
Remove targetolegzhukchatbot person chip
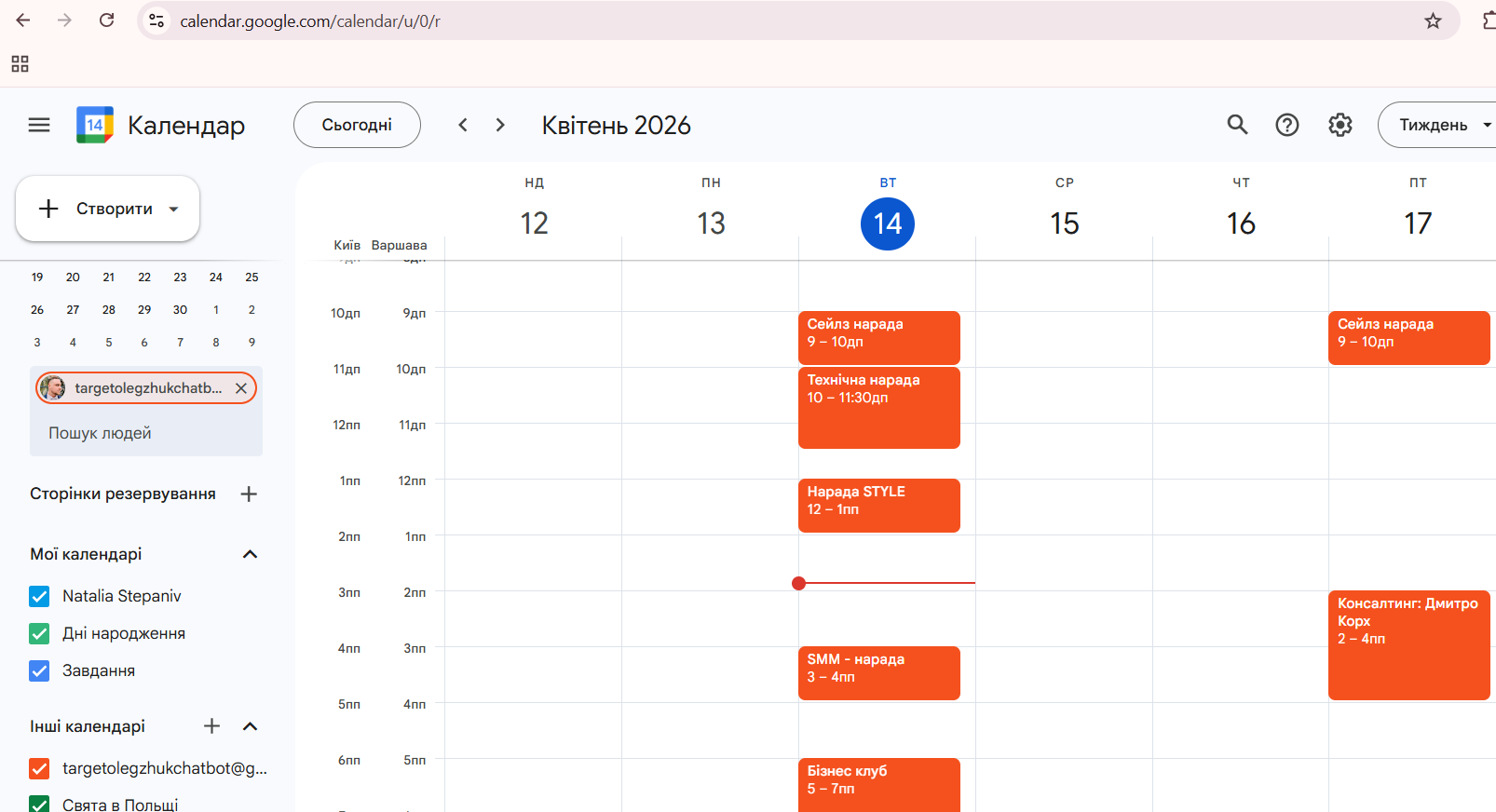pyautogui.click(x=241, y=388)
